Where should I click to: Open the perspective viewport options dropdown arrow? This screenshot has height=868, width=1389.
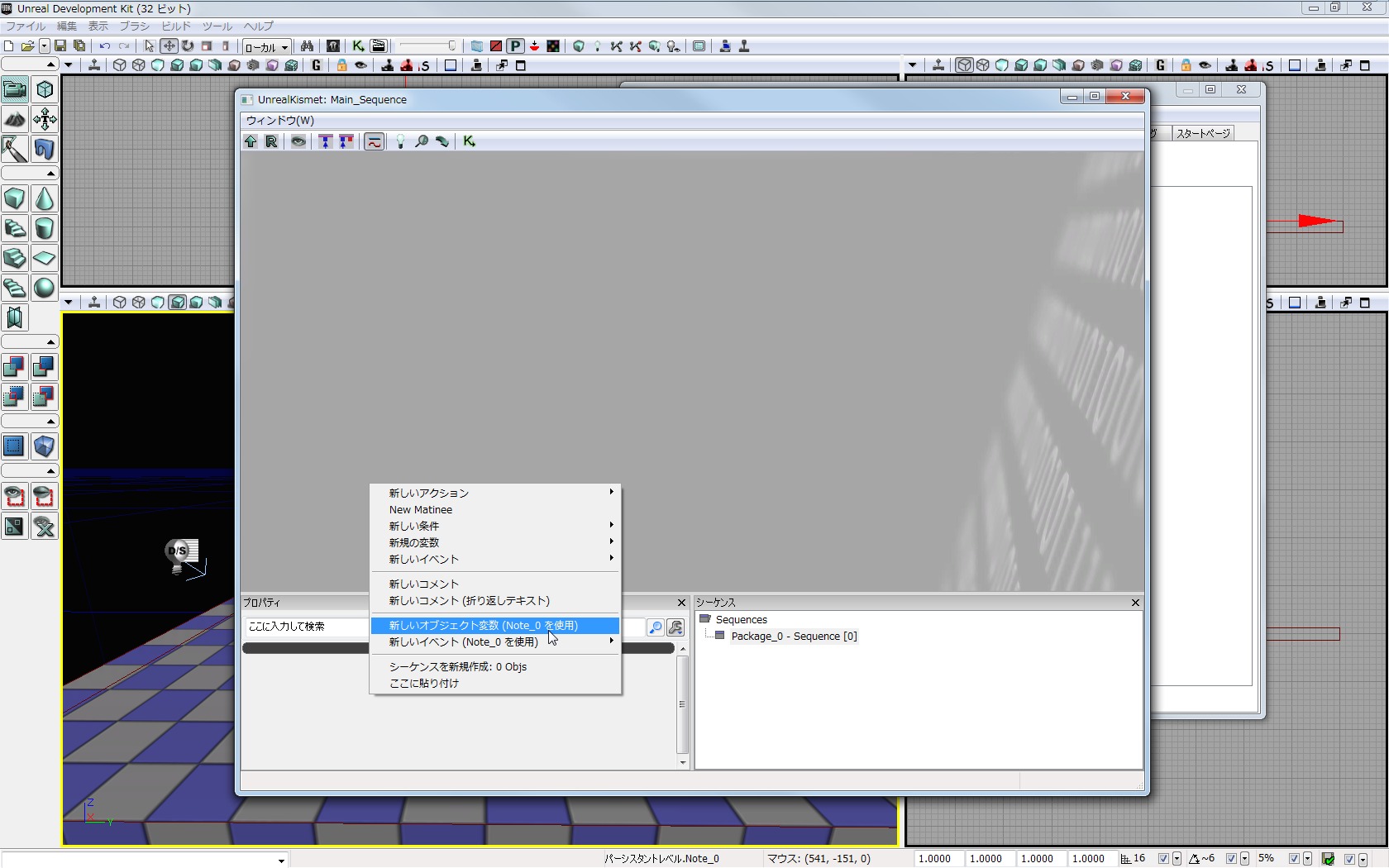tap(69, 303)
